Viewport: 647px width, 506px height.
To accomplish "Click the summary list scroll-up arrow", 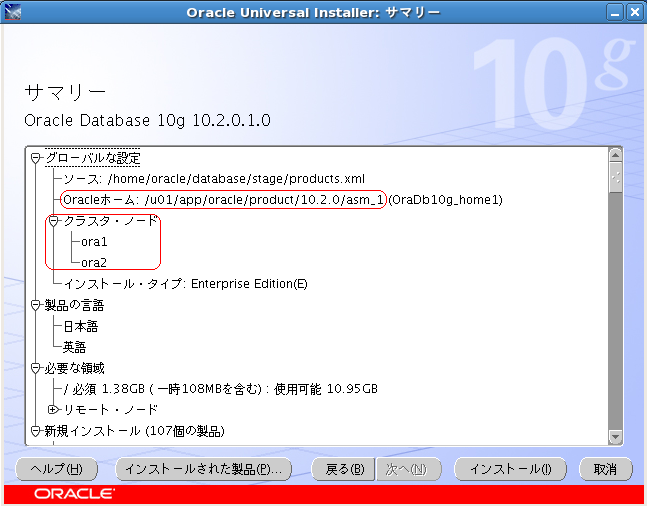I will [x=615, y=155].
